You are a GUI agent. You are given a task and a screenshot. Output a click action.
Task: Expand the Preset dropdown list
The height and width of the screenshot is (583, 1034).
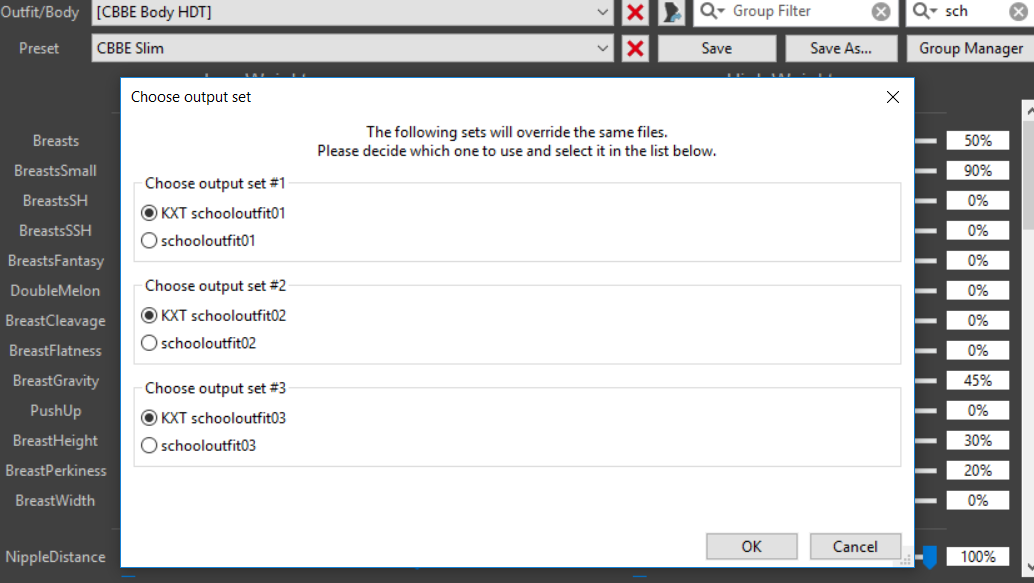[602, 48]
